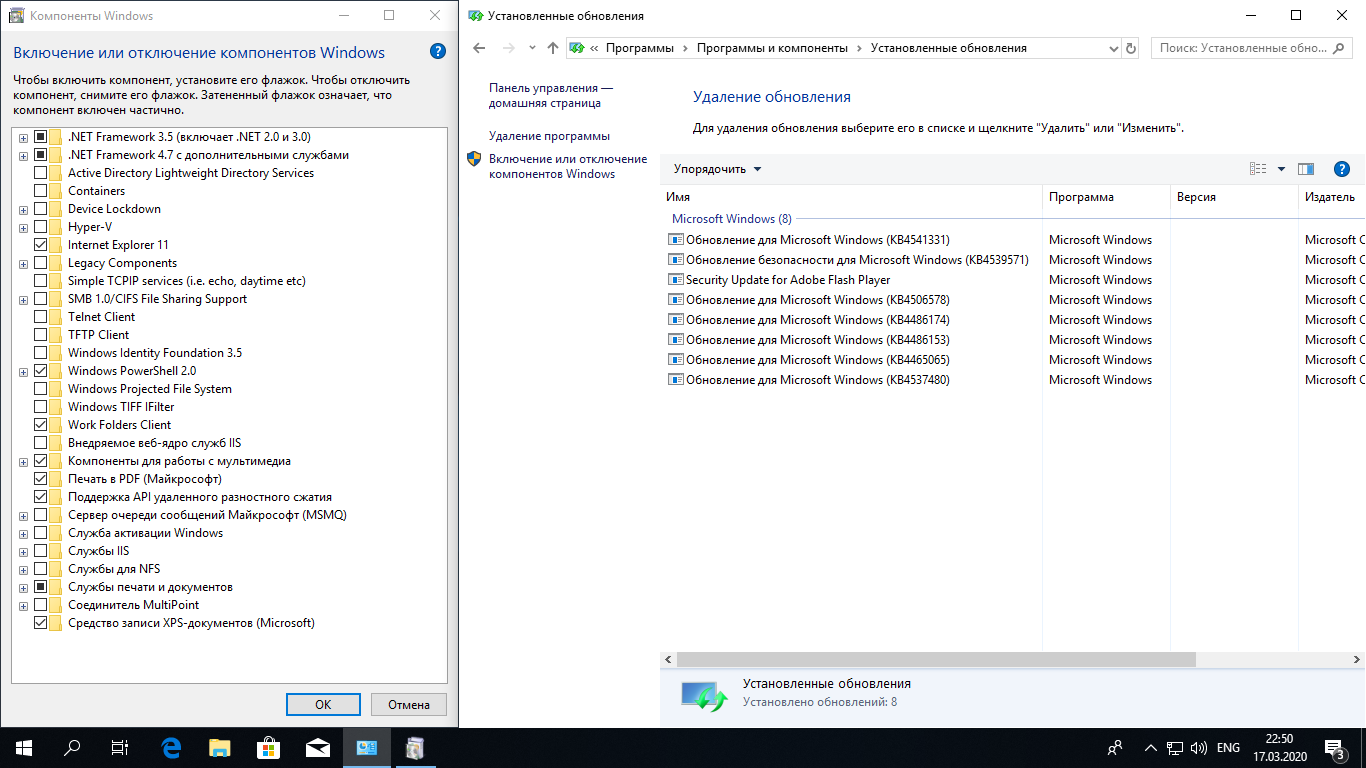Image resolution: width=1366 pixels, height=768 pixels.
Task: Open Task View from the taskbar
Action: [x=120, y=747]
